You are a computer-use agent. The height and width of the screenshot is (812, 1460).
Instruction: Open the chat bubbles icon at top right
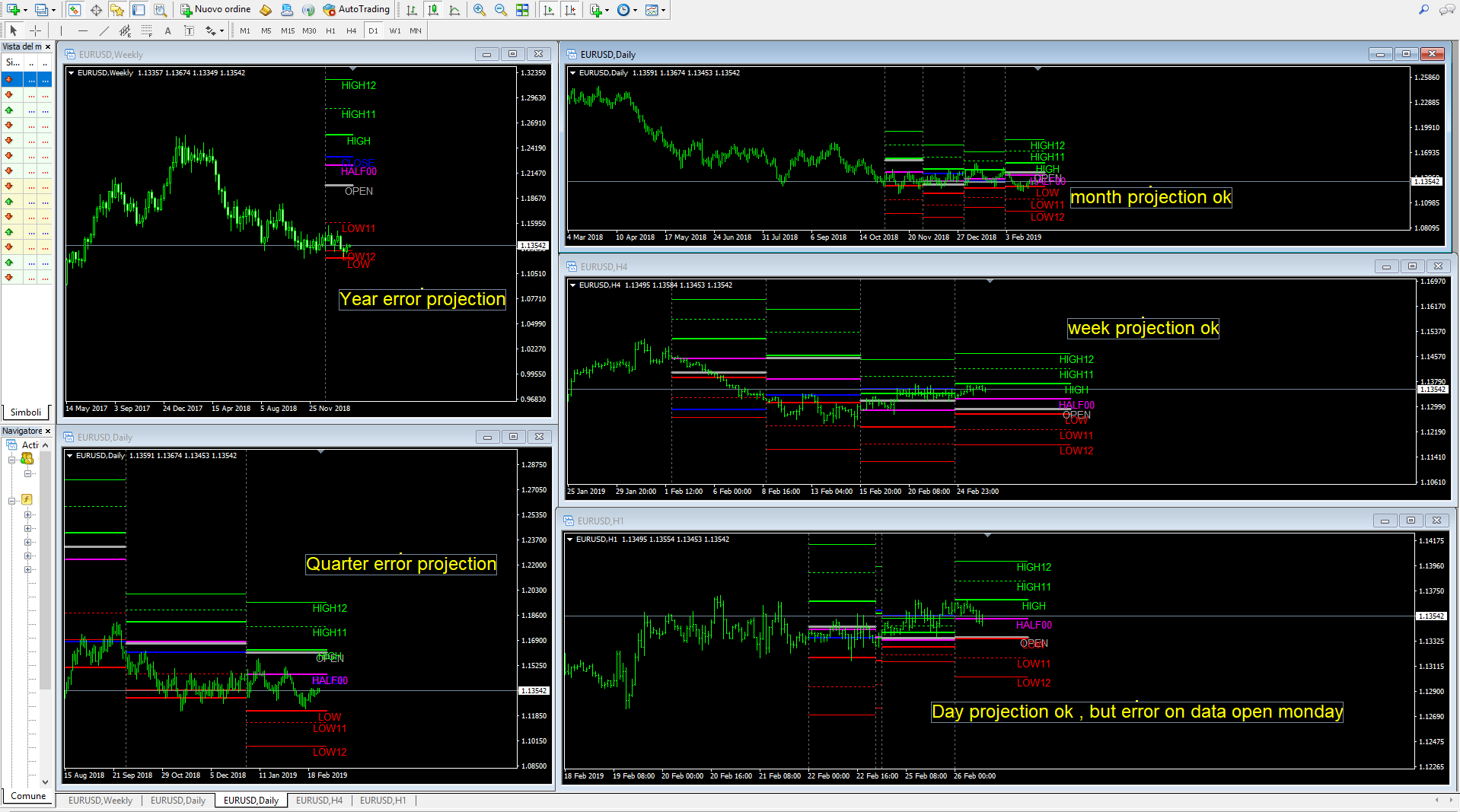[x=1447, y=10]
